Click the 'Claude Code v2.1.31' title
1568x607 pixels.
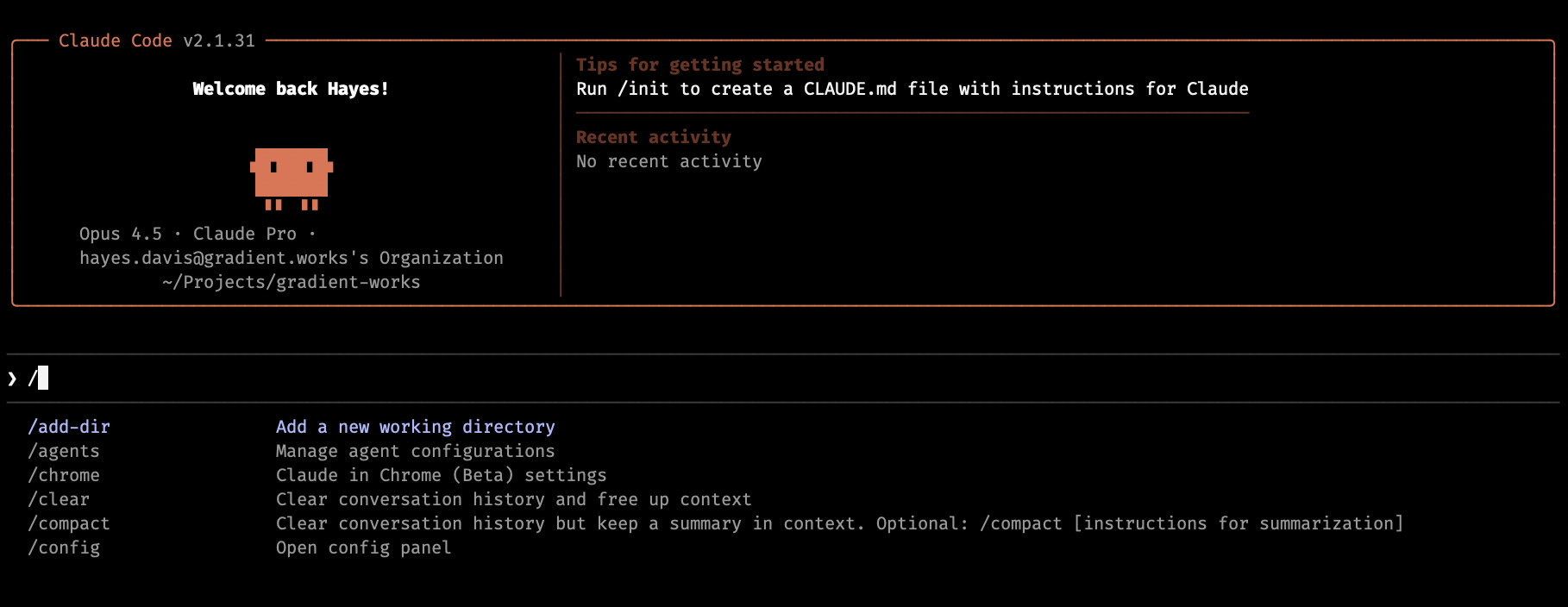[157, 41]
